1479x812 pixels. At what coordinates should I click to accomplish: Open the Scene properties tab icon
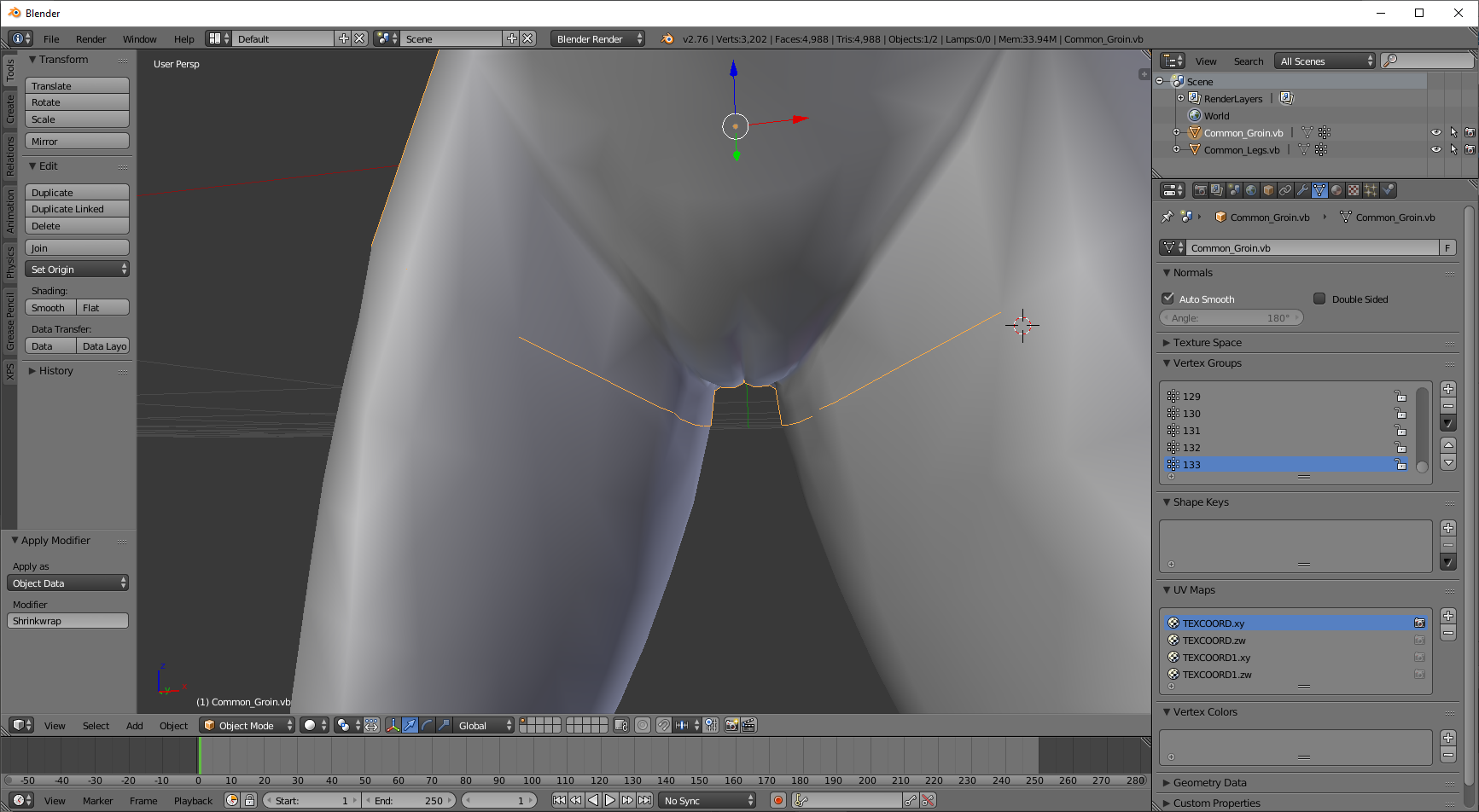1234,190
